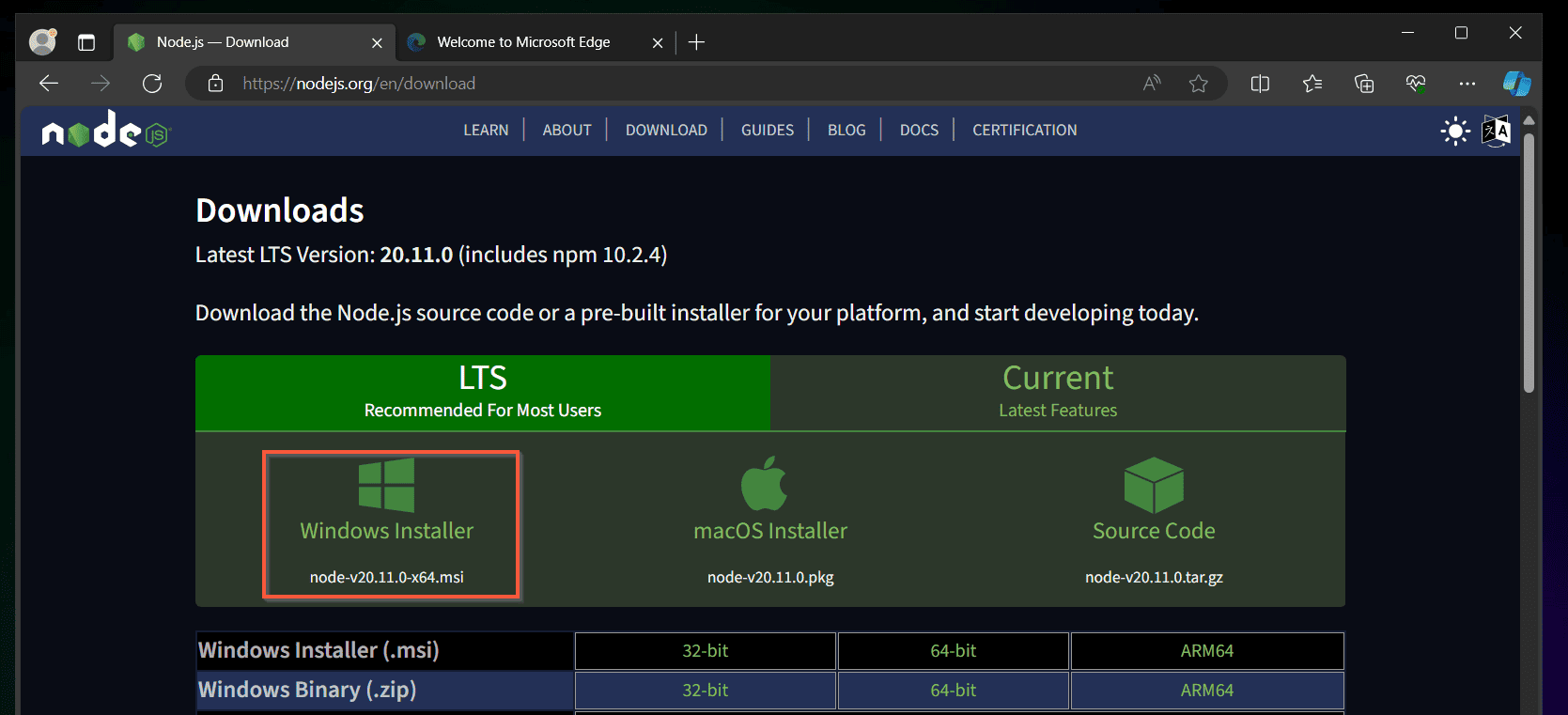Click the page vertical scrollbar thumb

tap(1529, 263)
